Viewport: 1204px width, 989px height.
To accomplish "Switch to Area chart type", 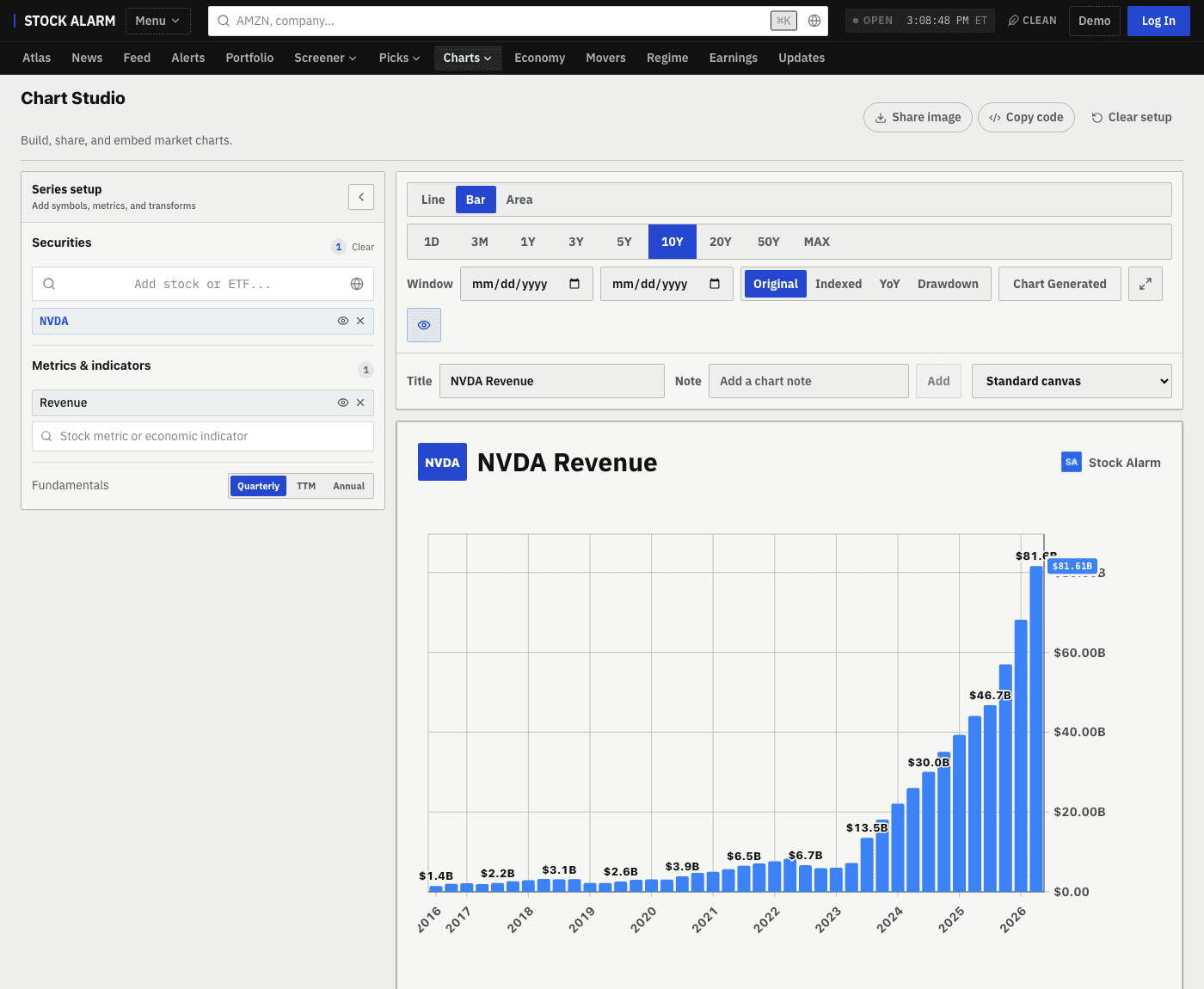I will (x=519, y=200).
